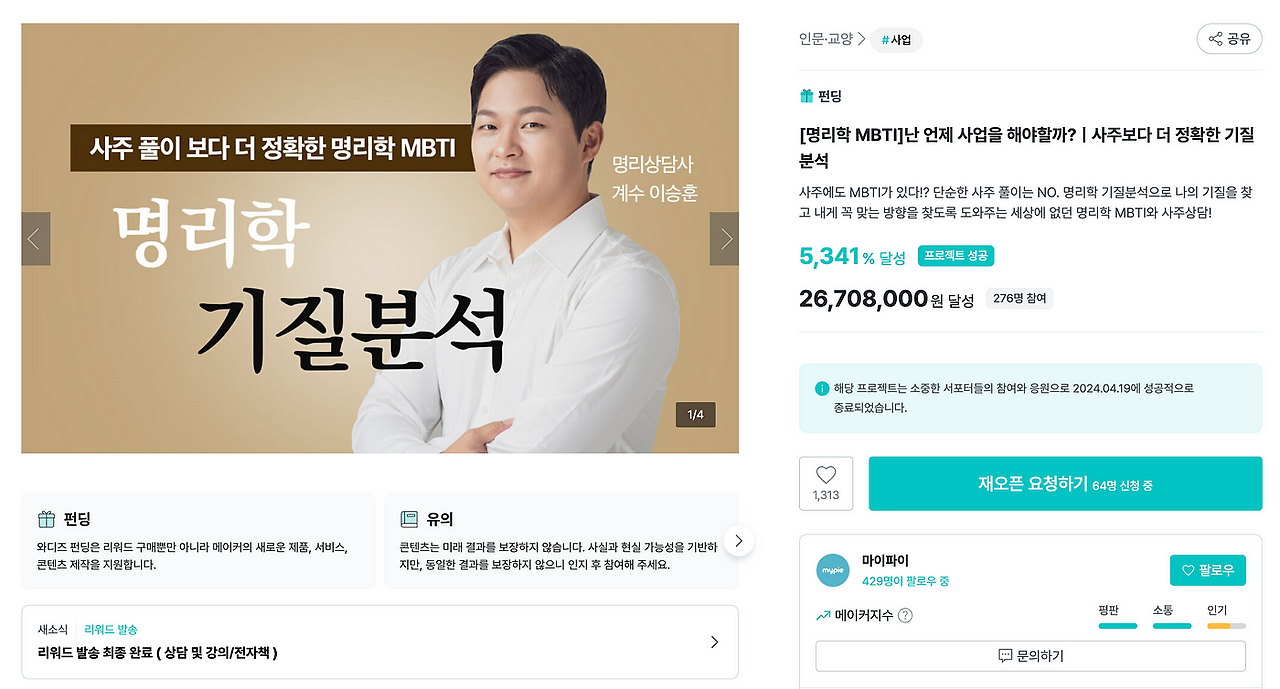
Task: Open the 마이파이 maker profile logo
Action: [x=833, y=570]
